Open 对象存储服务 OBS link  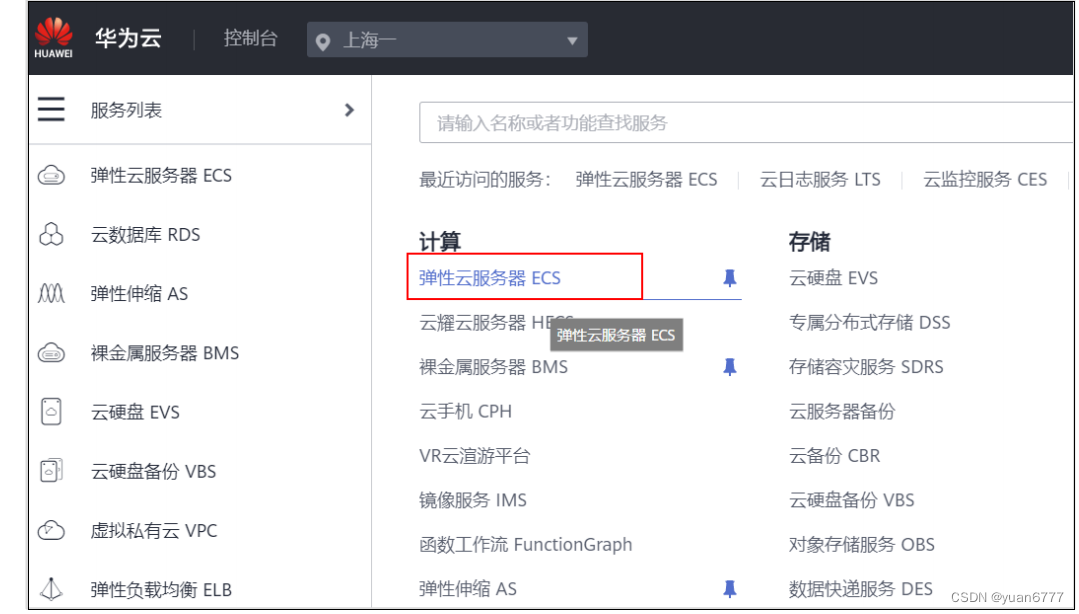click(862, 544)
